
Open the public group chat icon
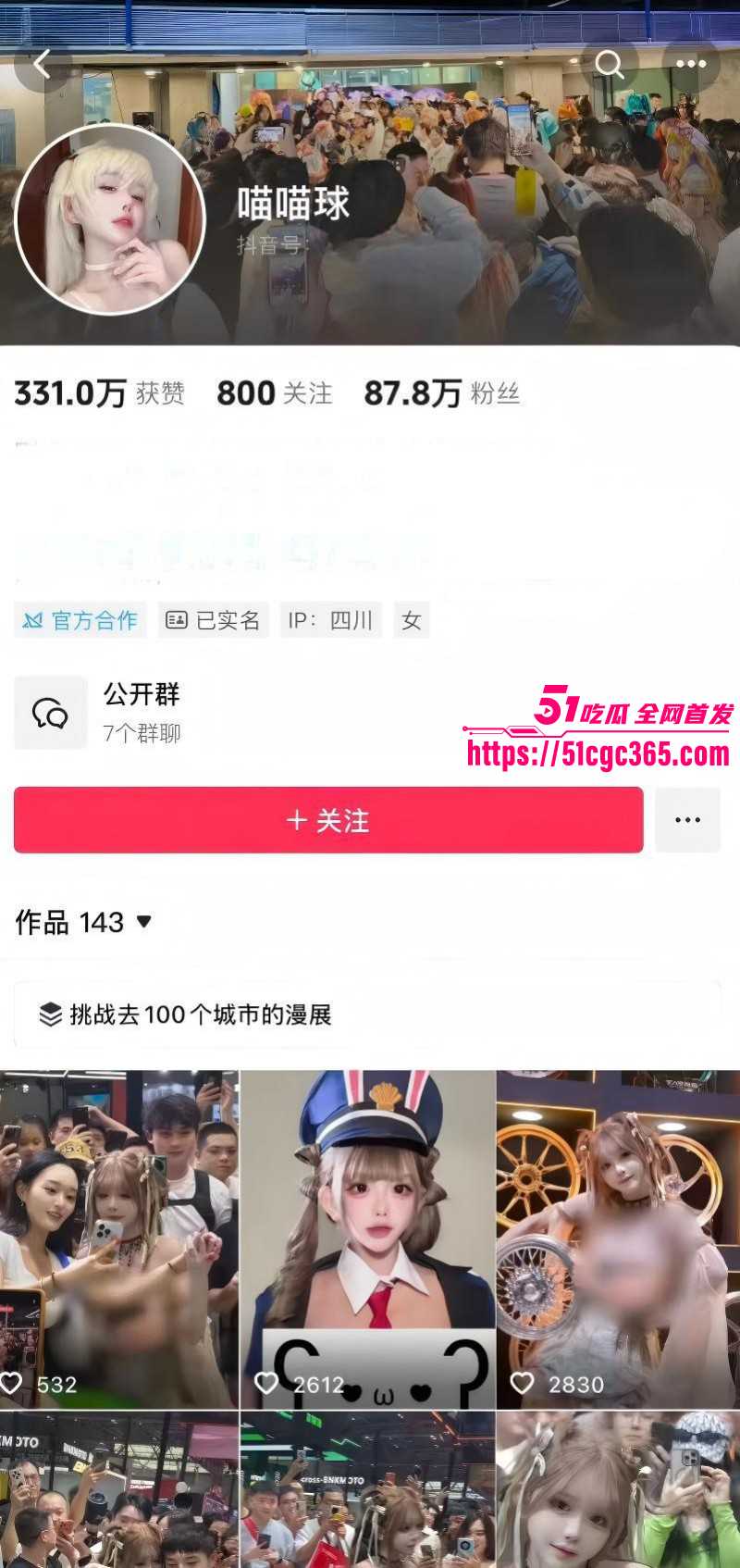(x=51, y=713)
